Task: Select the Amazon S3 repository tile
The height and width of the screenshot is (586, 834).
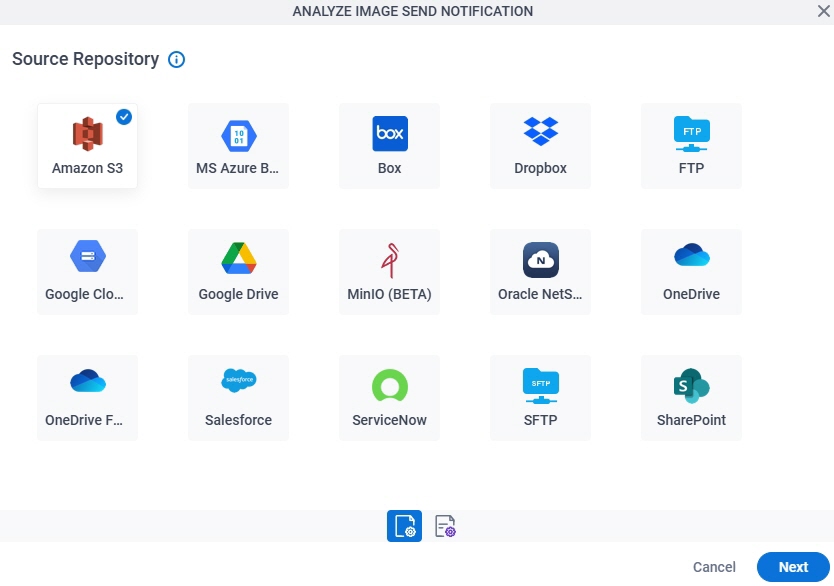Action: (x=87, y=146)
